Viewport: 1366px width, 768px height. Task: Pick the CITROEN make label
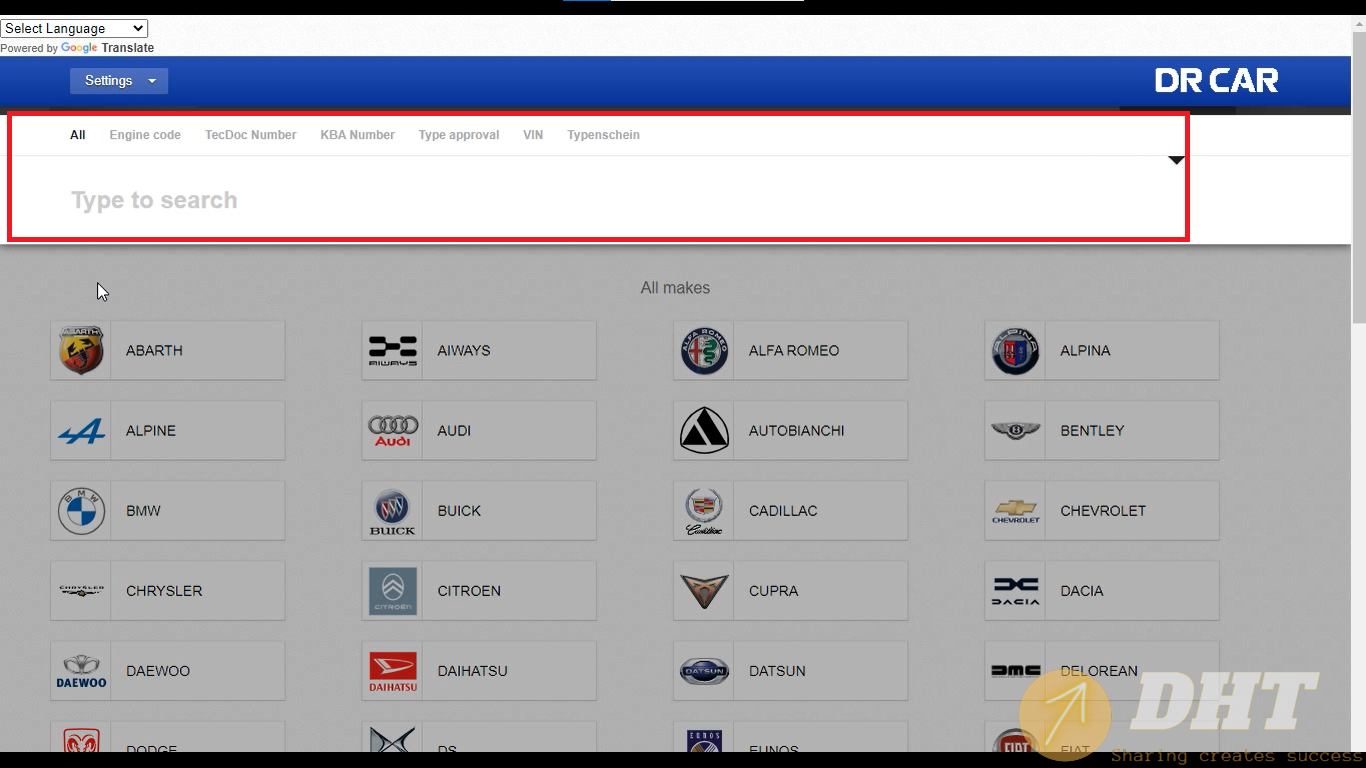pos(469,591)
